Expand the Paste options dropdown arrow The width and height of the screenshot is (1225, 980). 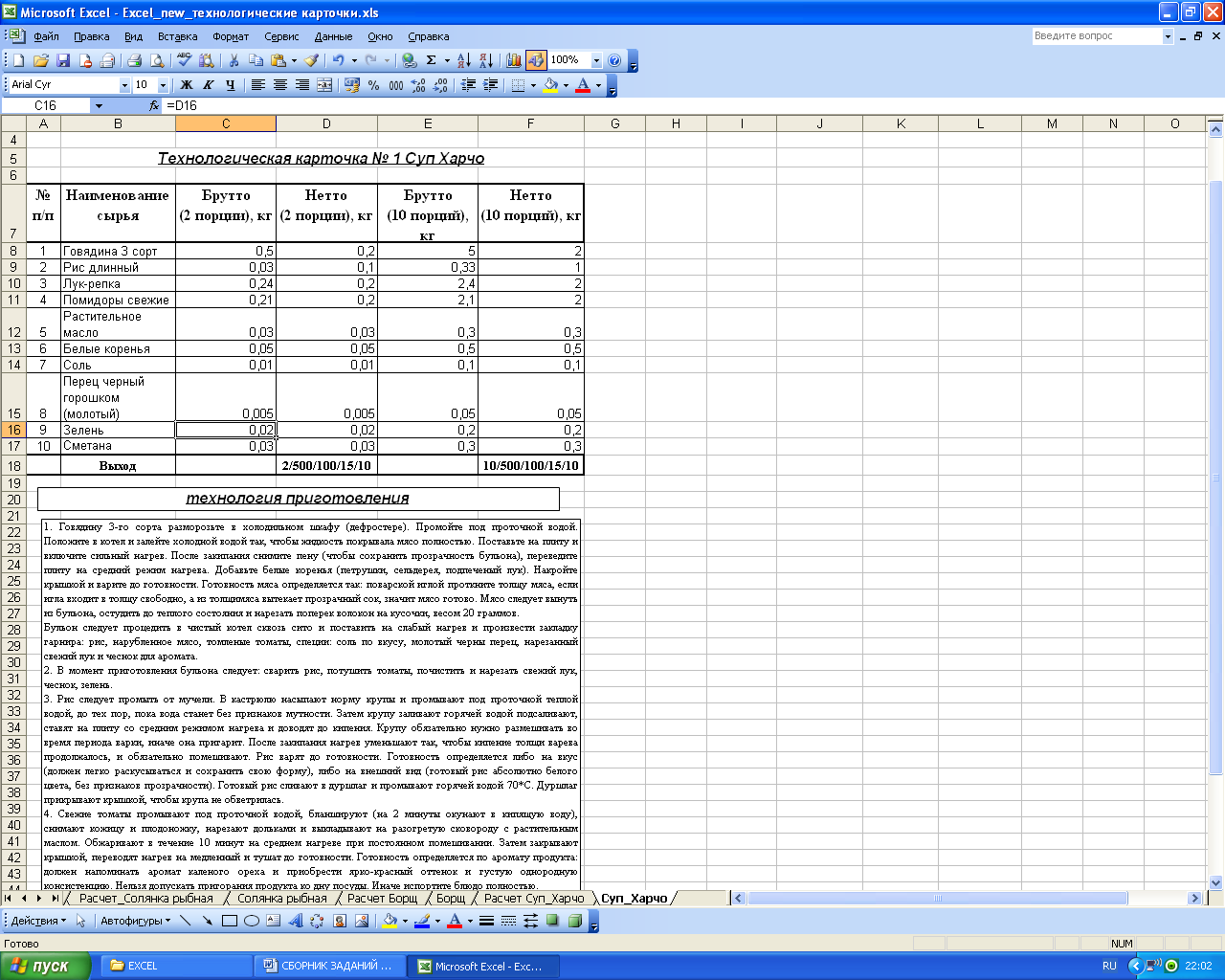(294, 60)
